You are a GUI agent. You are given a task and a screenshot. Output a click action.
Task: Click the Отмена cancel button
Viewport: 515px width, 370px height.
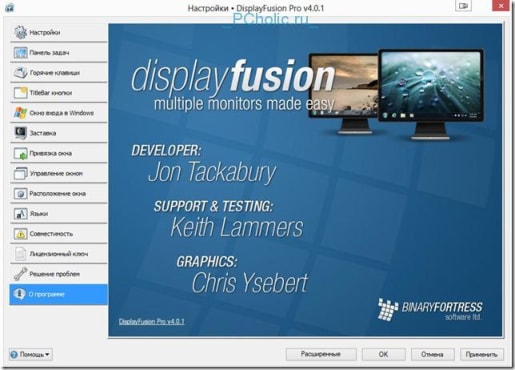pos(432,354)
